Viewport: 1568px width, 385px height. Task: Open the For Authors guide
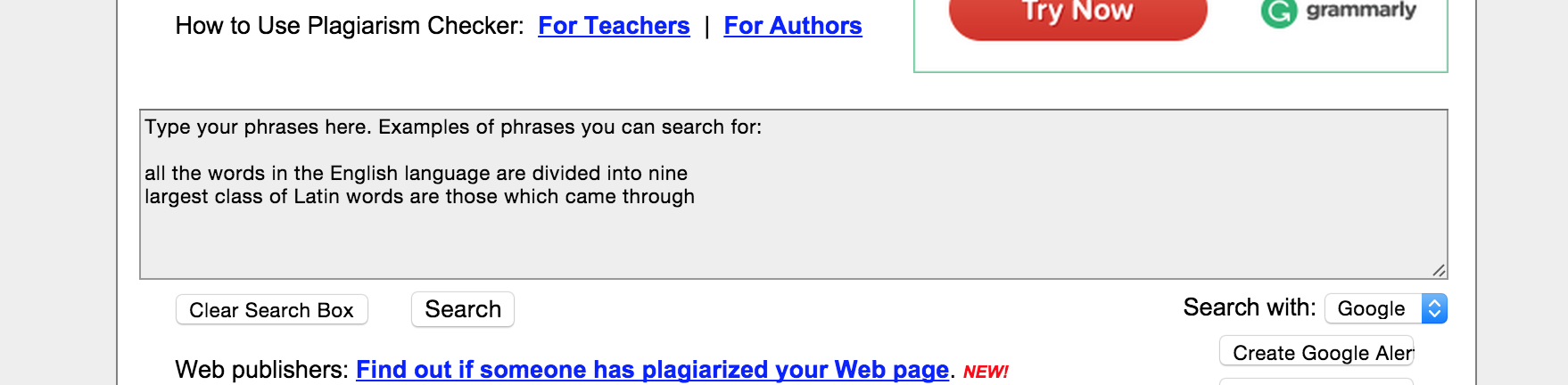(793, 26)
